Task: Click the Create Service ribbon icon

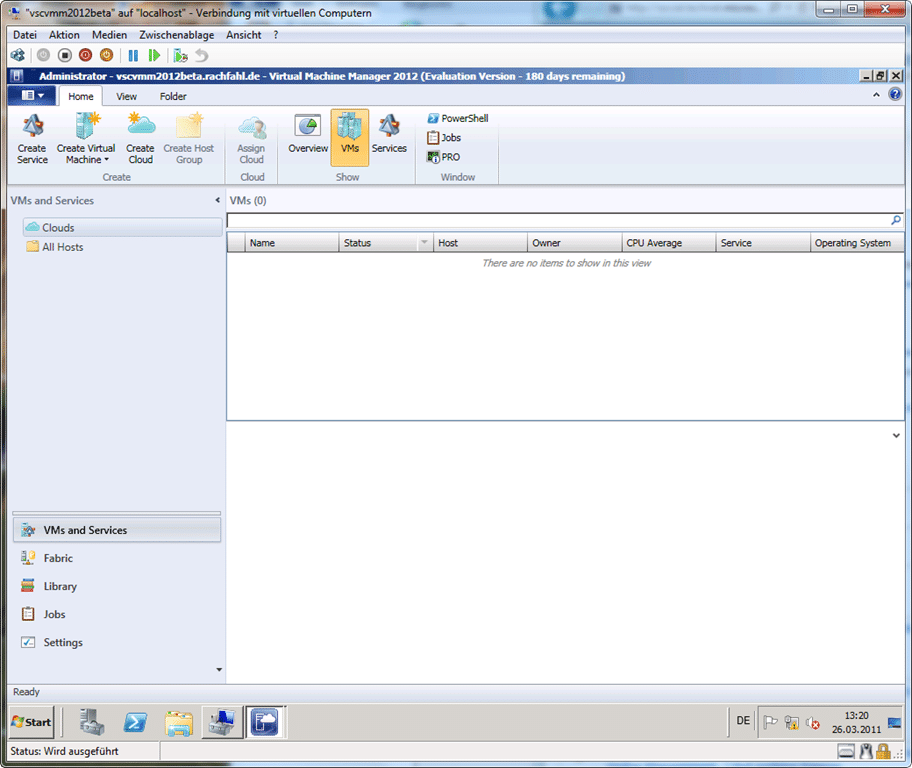Action: click(33, 139)
